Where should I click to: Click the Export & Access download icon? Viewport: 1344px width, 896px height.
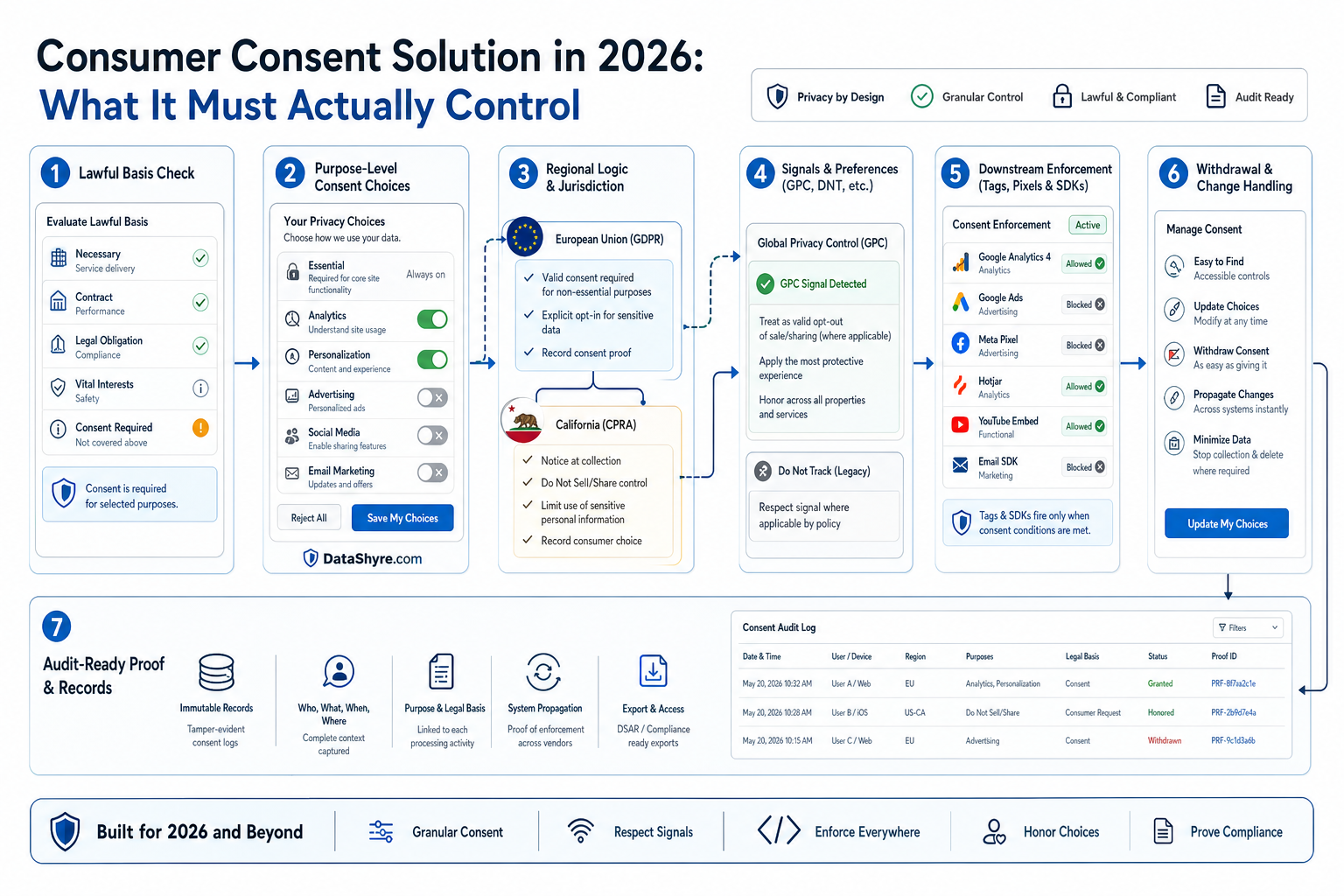(653, 671)
